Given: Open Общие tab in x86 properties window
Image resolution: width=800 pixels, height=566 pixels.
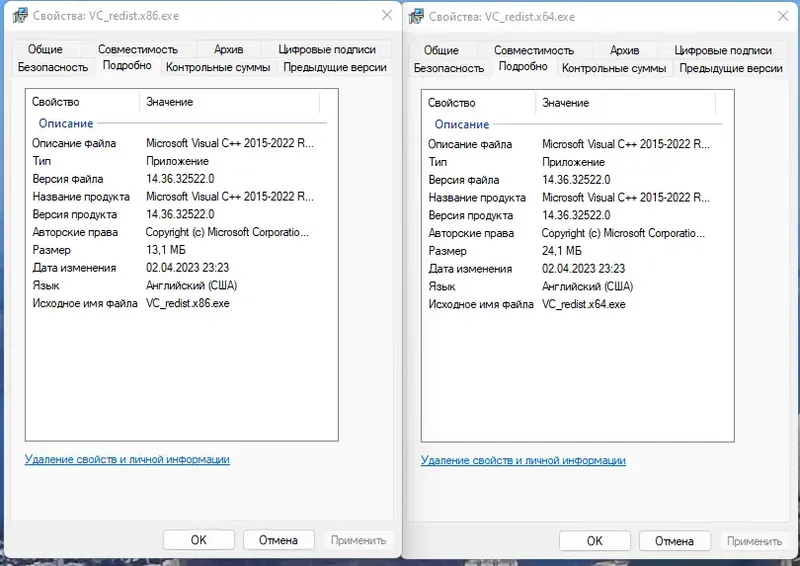Looking at the screenshot, I should [45, 49].
